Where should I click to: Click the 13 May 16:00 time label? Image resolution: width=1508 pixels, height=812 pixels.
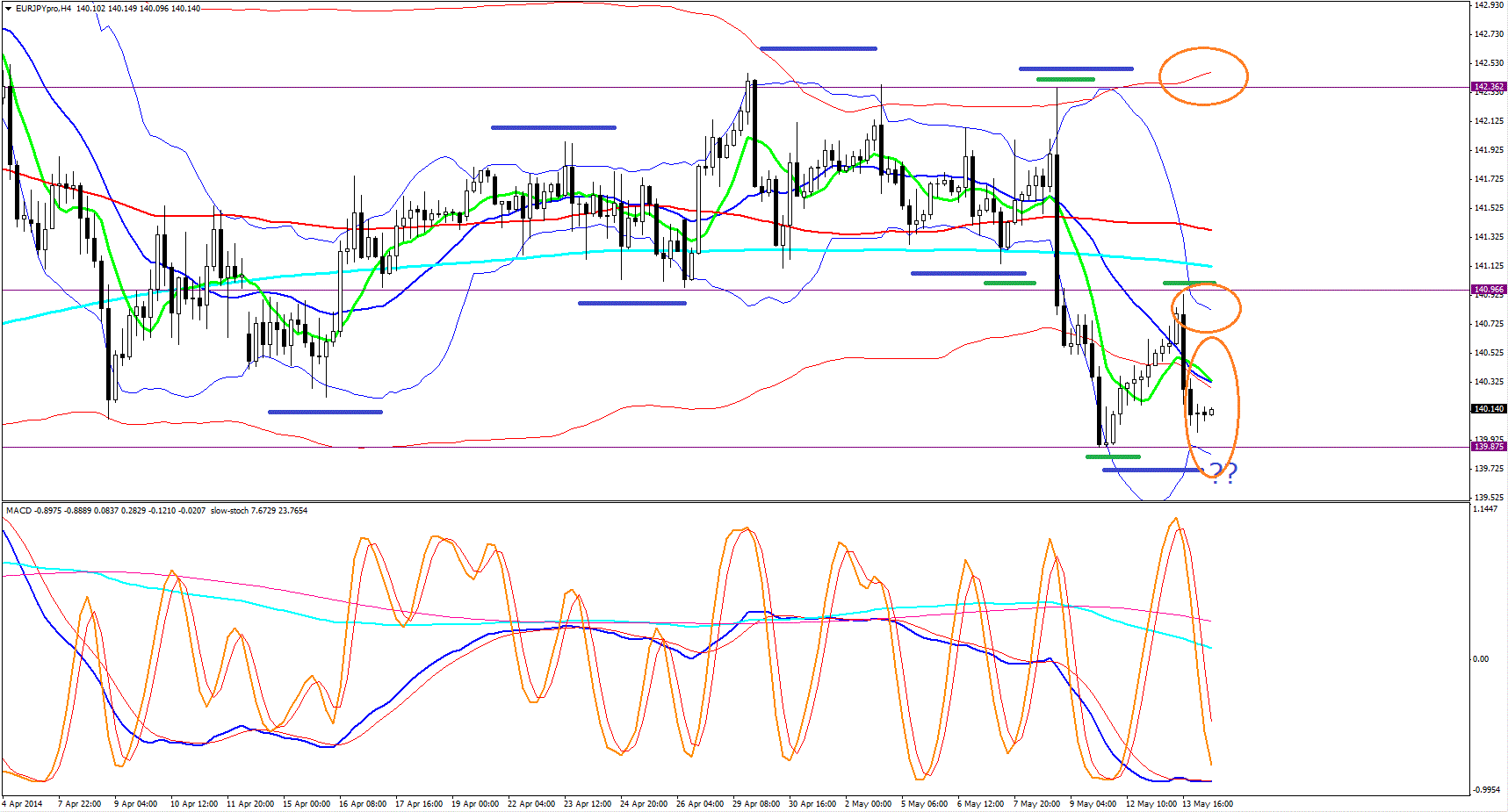tap(1208, 803)
